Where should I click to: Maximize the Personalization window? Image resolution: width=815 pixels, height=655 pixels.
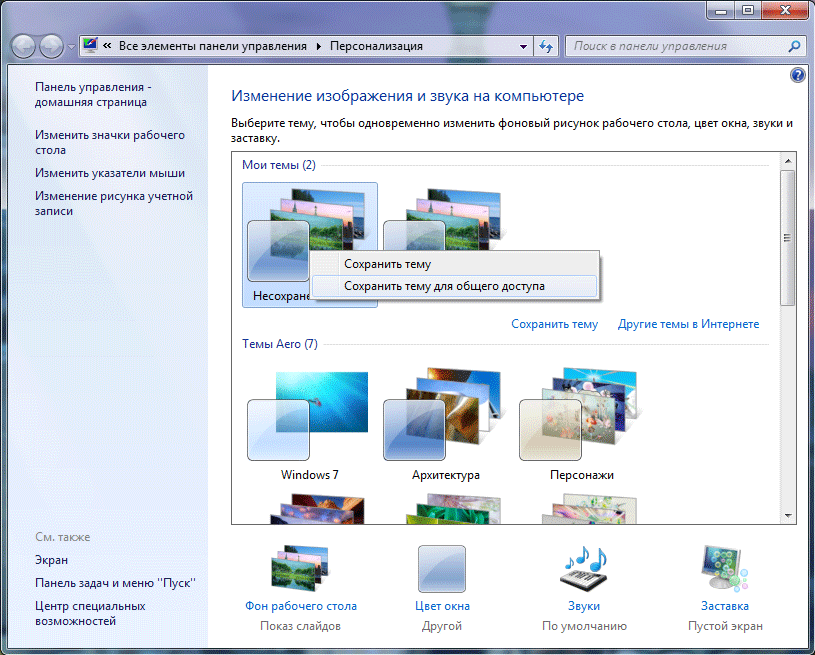[x=747, y=10]
